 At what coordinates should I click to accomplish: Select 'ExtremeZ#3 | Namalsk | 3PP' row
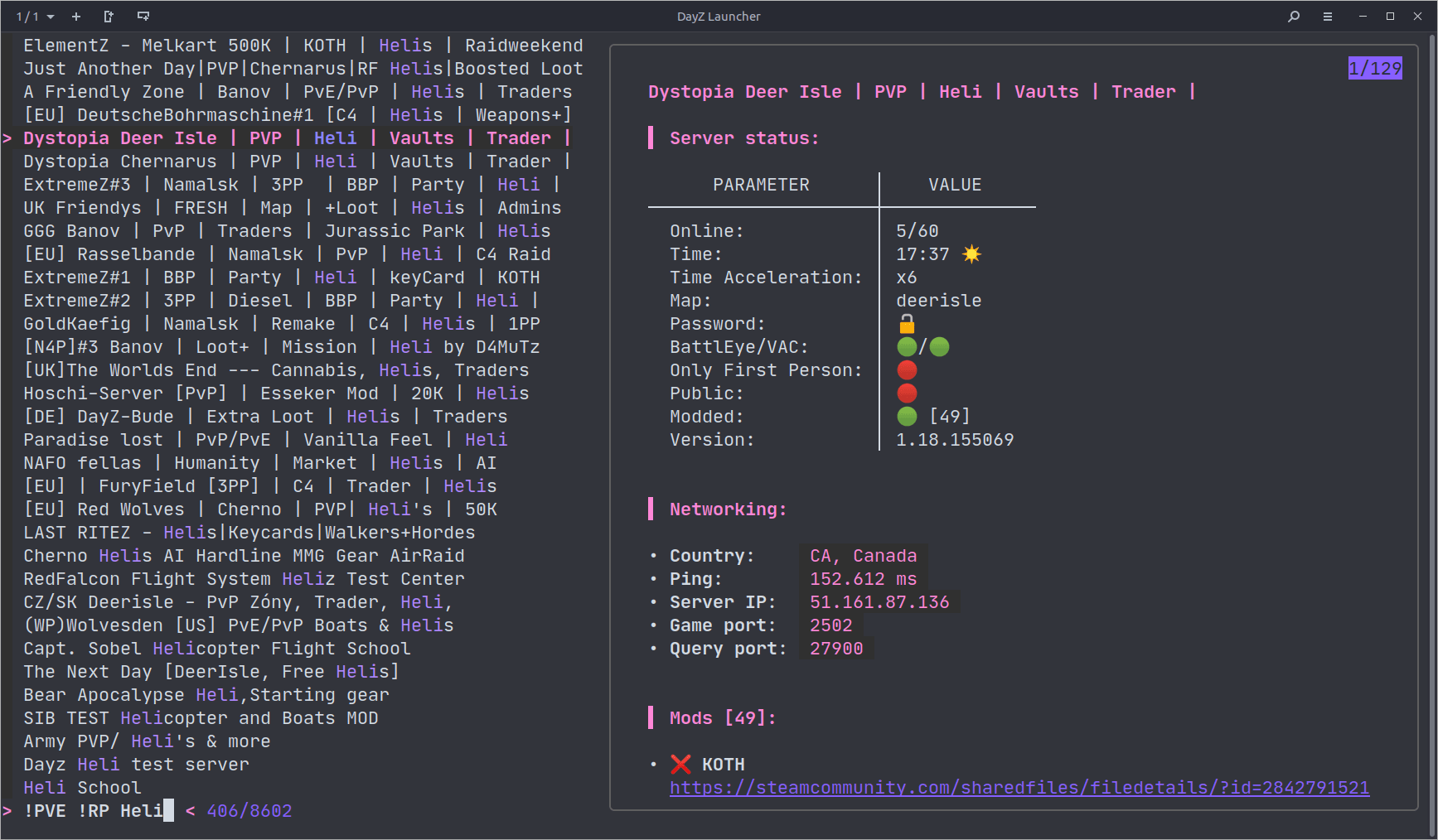coord(293,185)
